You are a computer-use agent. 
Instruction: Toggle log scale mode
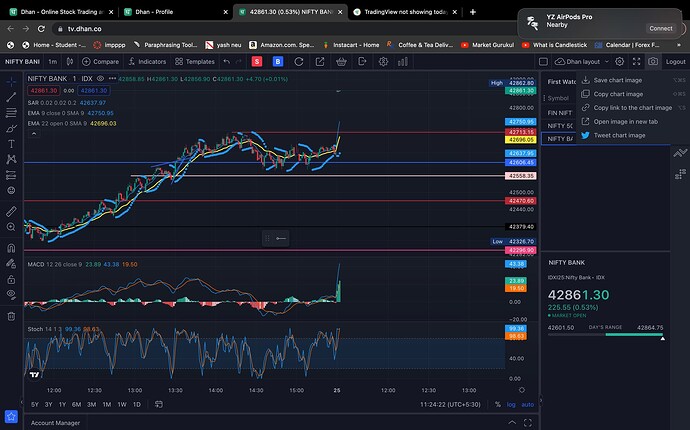511,404
